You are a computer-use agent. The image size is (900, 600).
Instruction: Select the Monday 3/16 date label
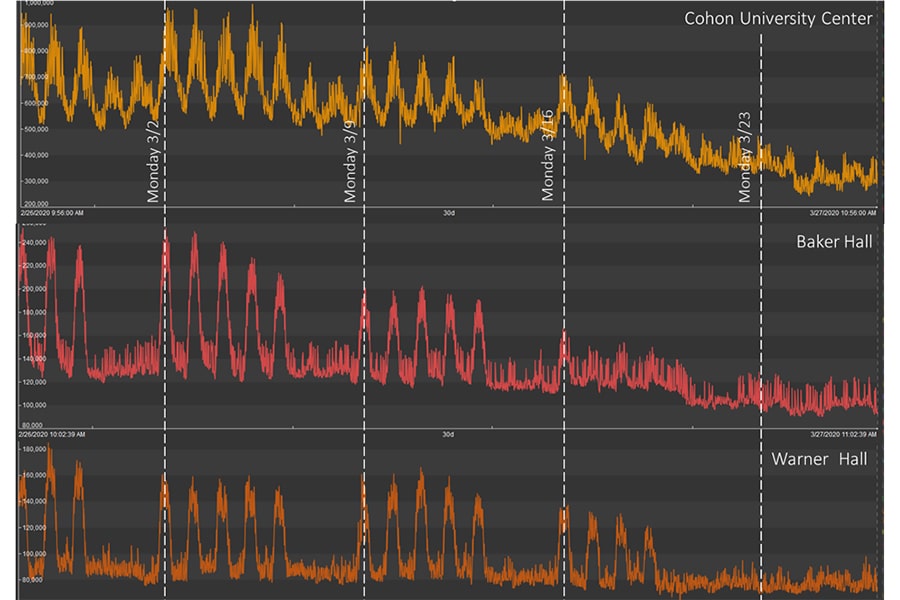click(548, 155)
